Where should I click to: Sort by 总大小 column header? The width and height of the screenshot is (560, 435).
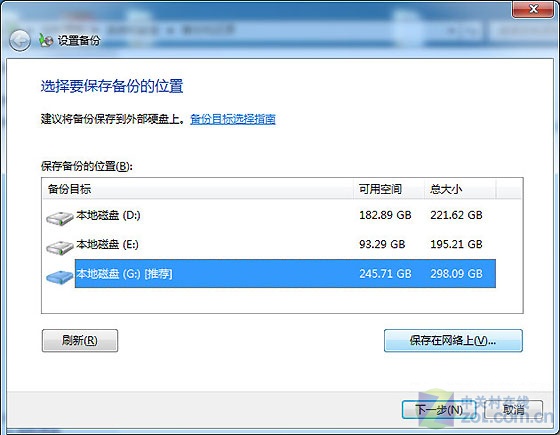coord(460,189)
